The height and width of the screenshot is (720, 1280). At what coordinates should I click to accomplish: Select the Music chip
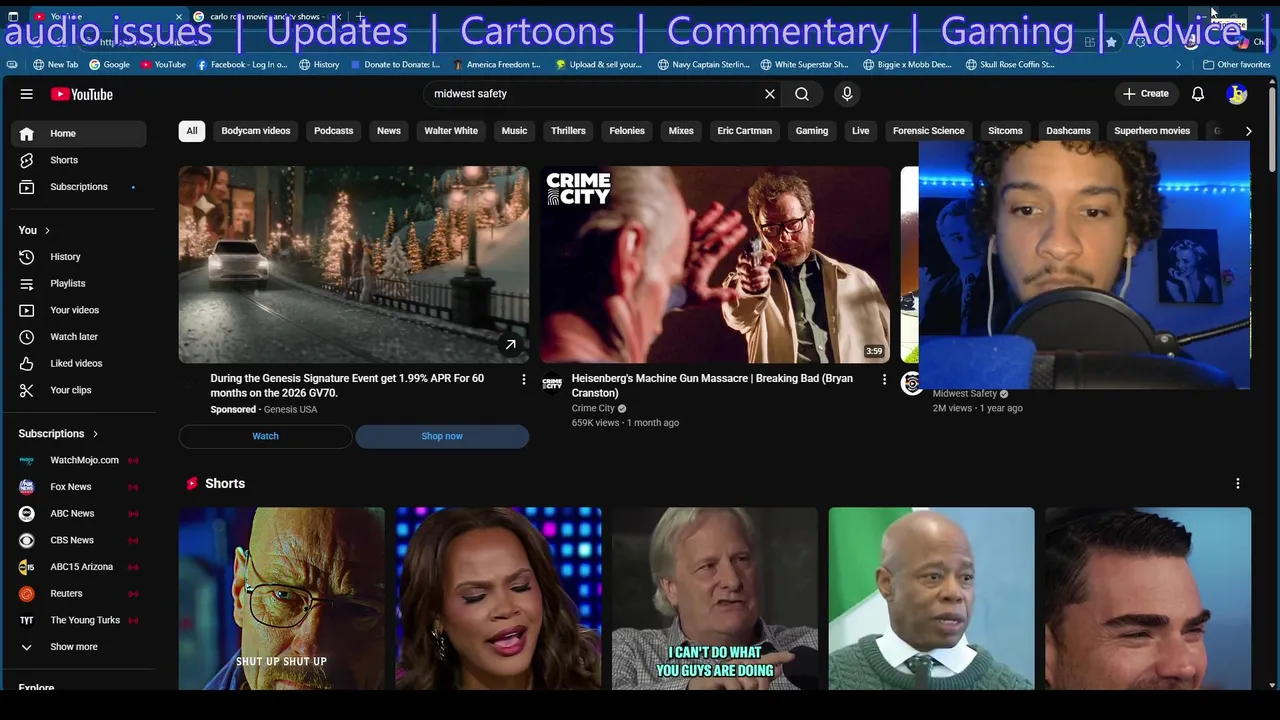[514, 131]
